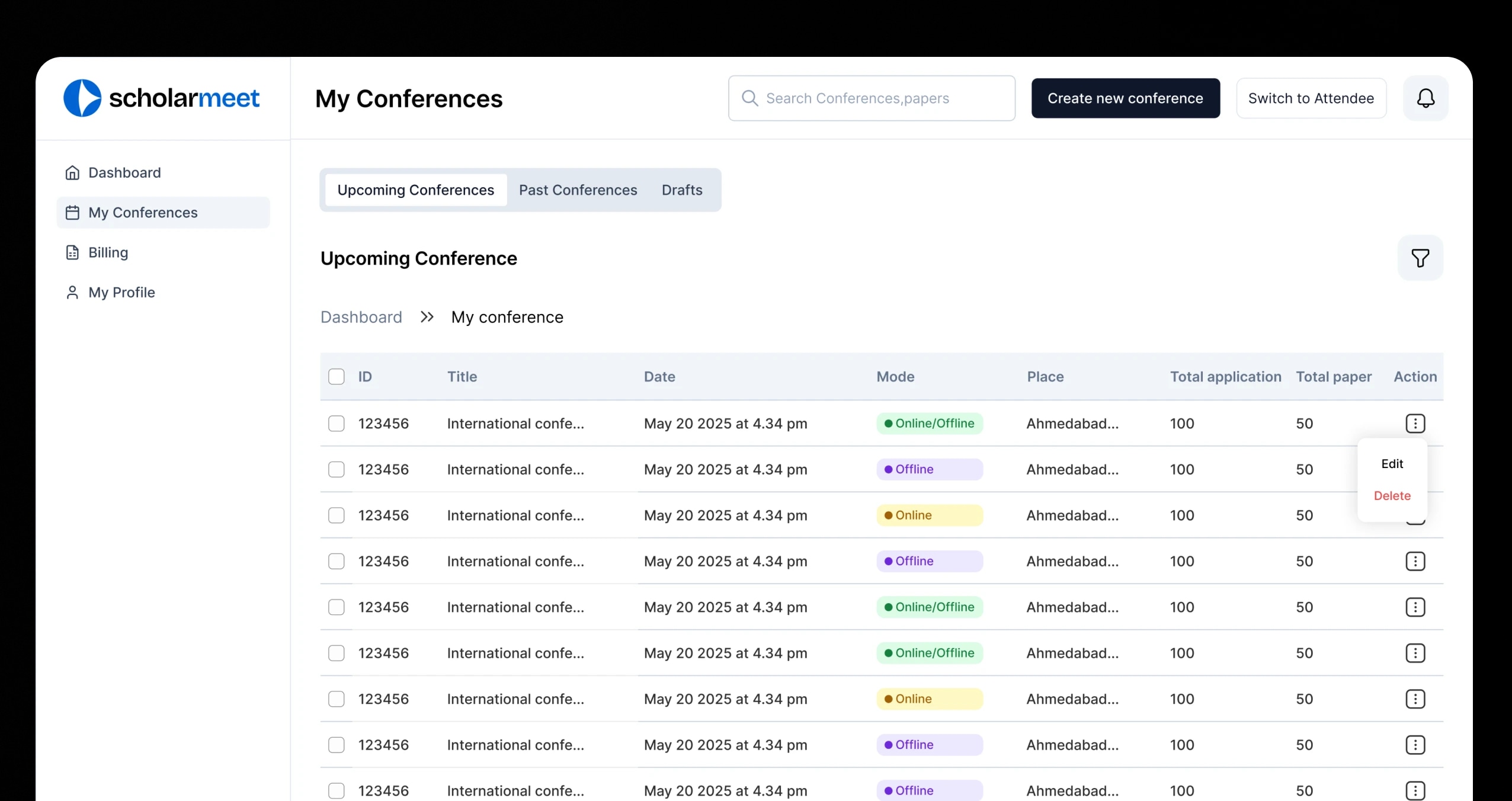Open the three-dot action menu in the fifth row
The height and width of the screenshot is (801, 1512).
pos(1415,607)
